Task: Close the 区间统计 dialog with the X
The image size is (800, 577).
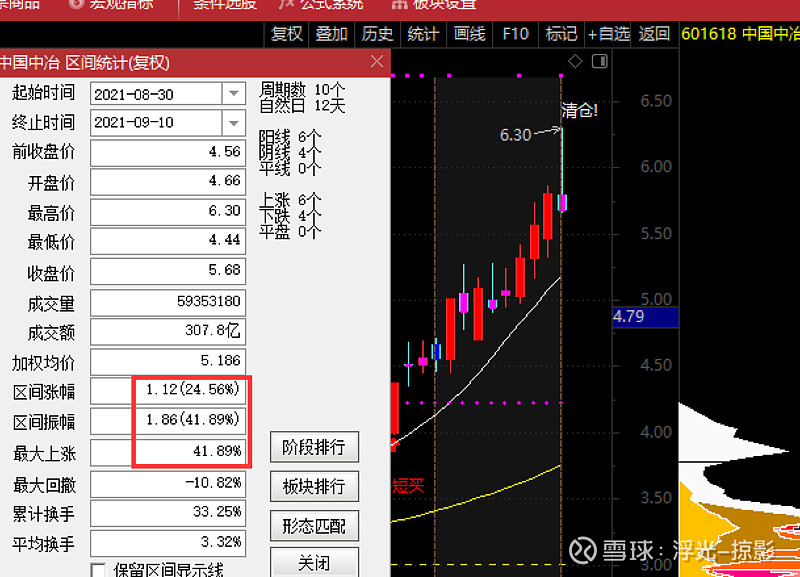Action: [x=377, y=62]
